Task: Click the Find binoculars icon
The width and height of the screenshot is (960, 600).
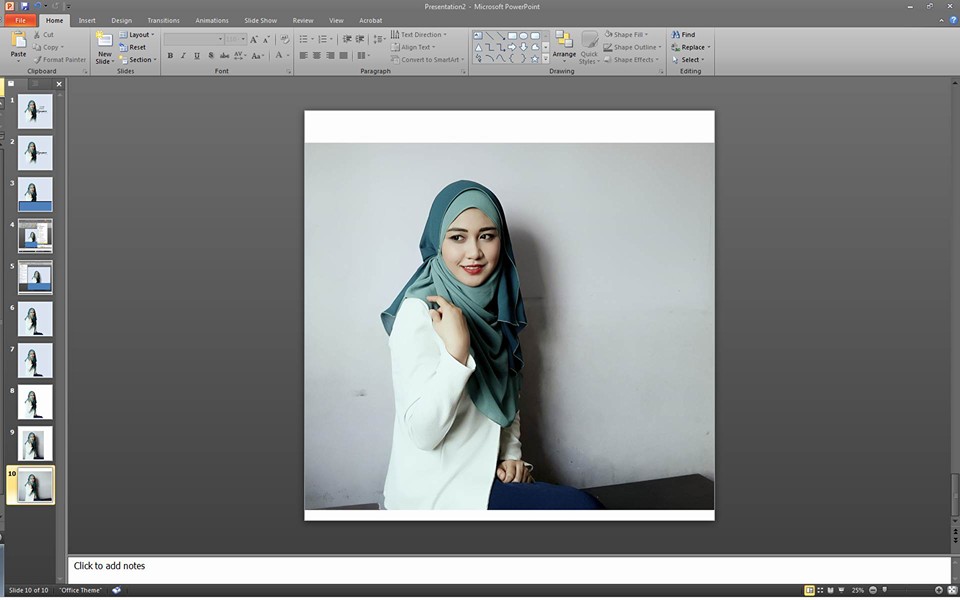Action: 676,35
